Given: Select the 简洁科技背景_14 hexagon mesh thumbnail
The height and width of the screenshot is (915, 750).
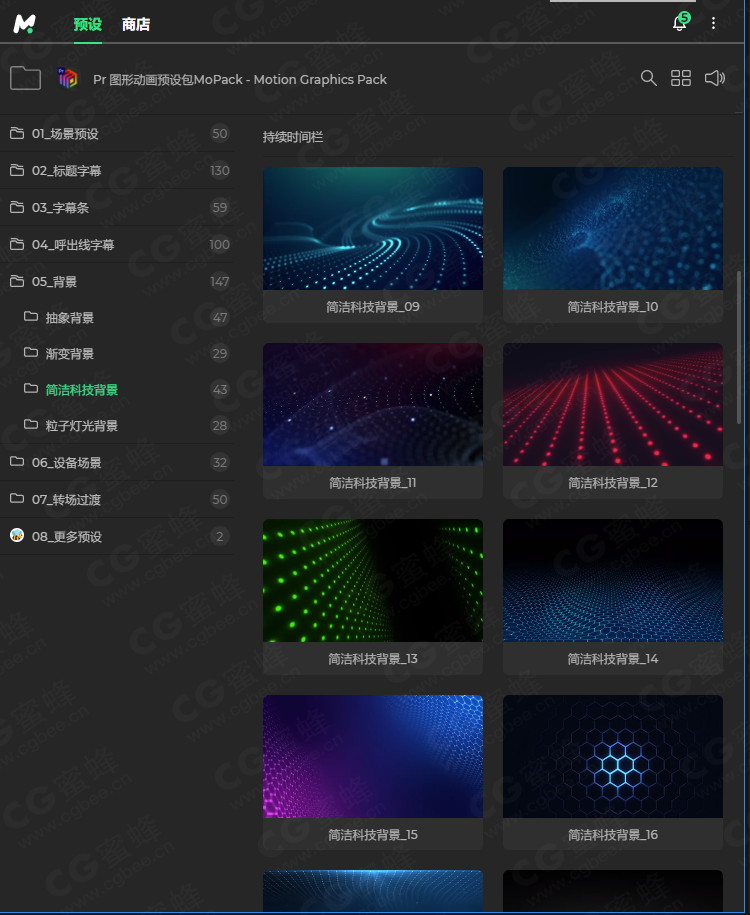Looking at the screenshot, I should tap(613, 581).
